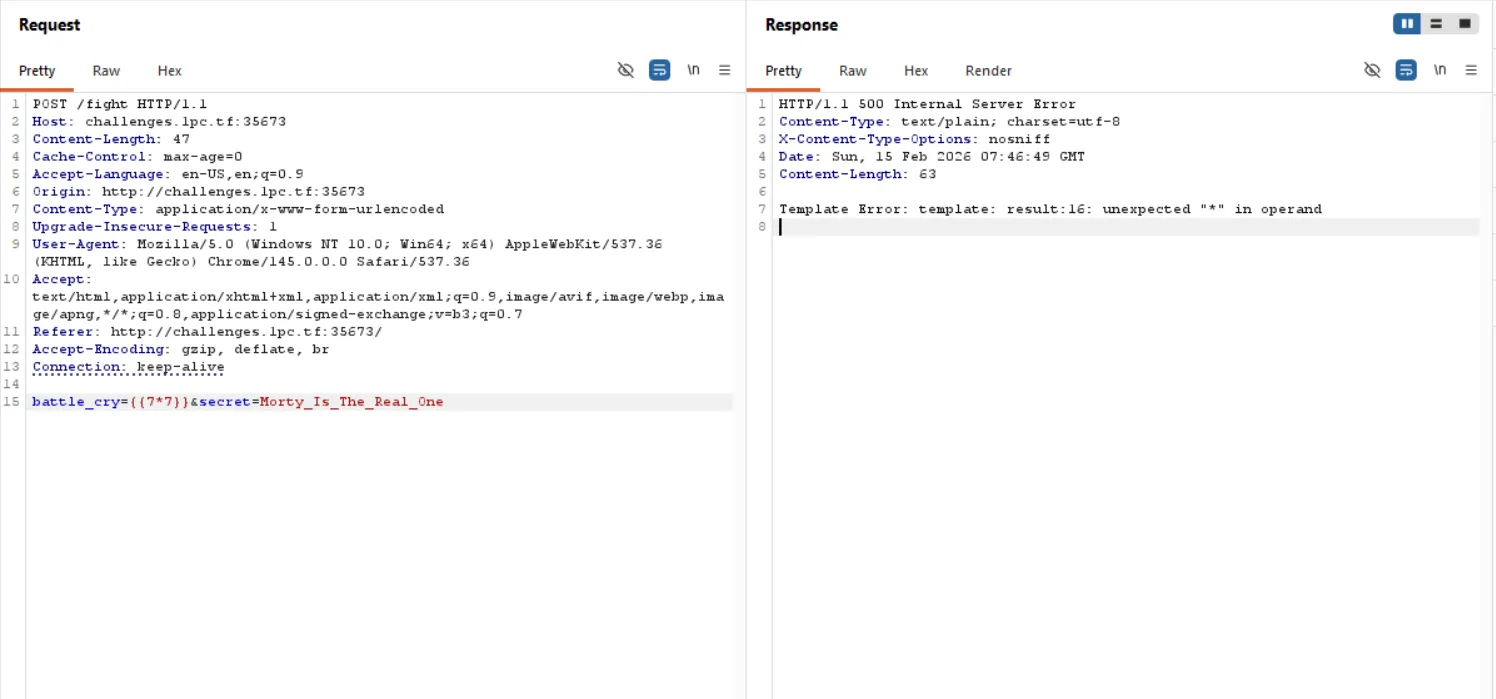Switch to top-bottom stacked layout icon

1436,24
